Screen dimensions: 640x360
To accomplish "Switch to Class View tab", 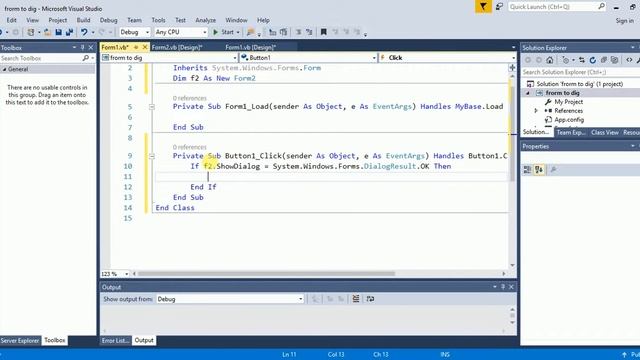I will 604,132.
